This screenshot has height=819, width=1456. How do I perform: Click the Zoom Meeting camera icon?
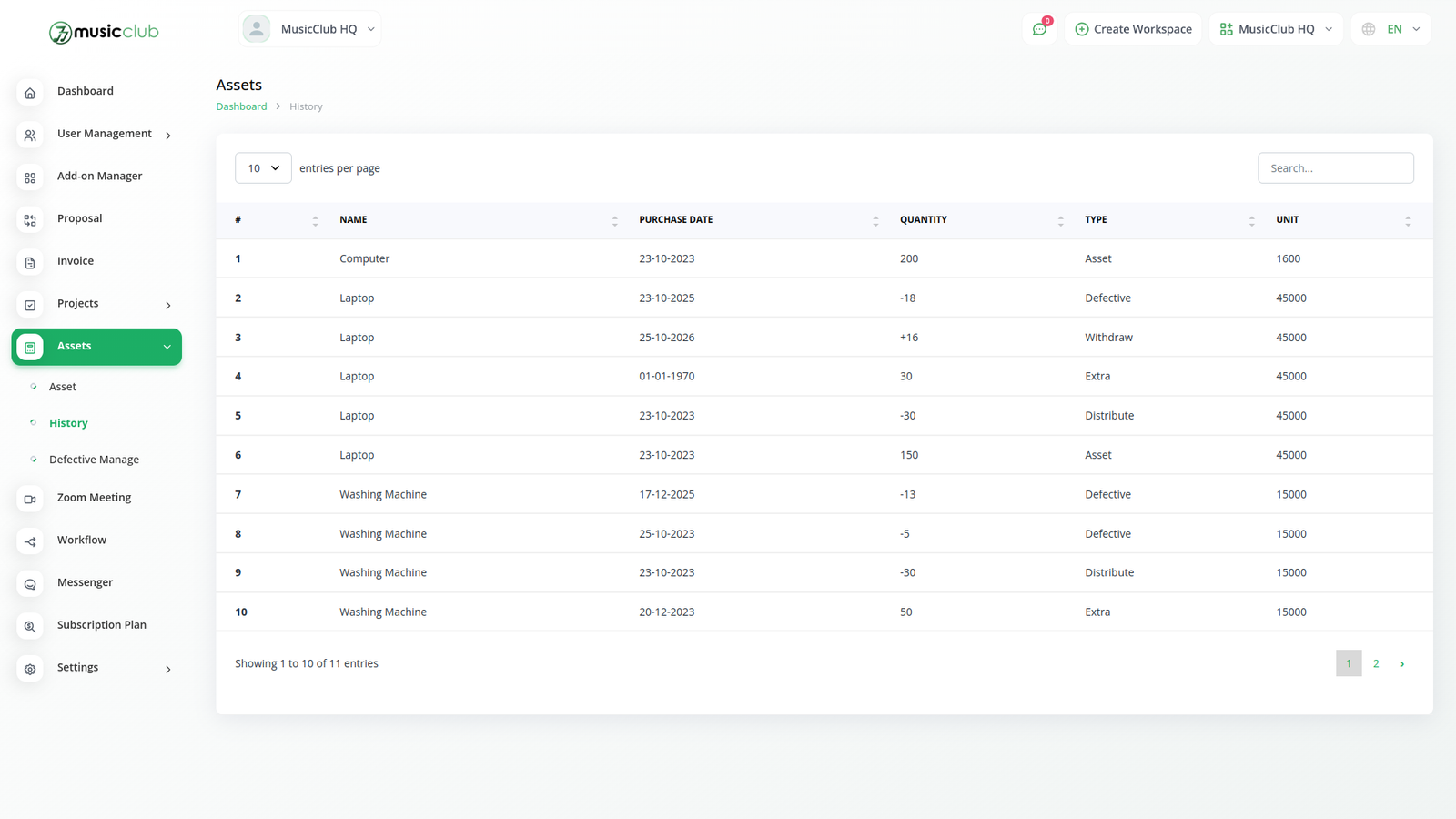pos(30,499)
